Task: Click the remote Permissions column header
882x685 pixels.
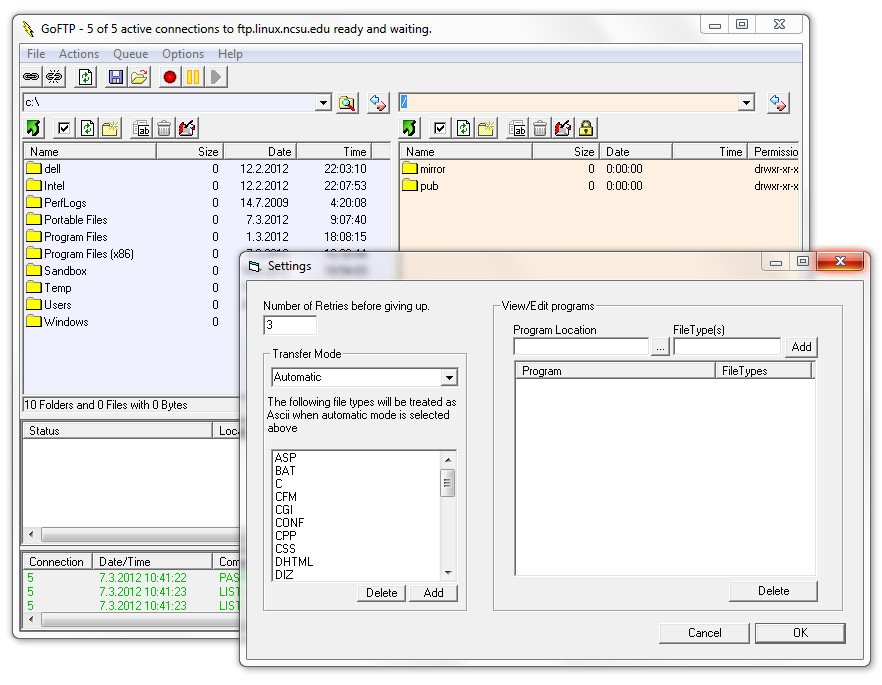Action: pos(773,151)
